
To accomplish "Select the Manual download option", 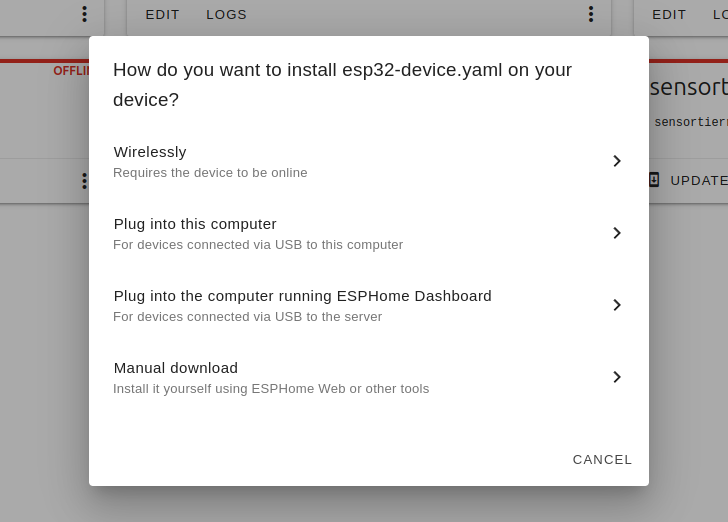I will click(300, 377).
